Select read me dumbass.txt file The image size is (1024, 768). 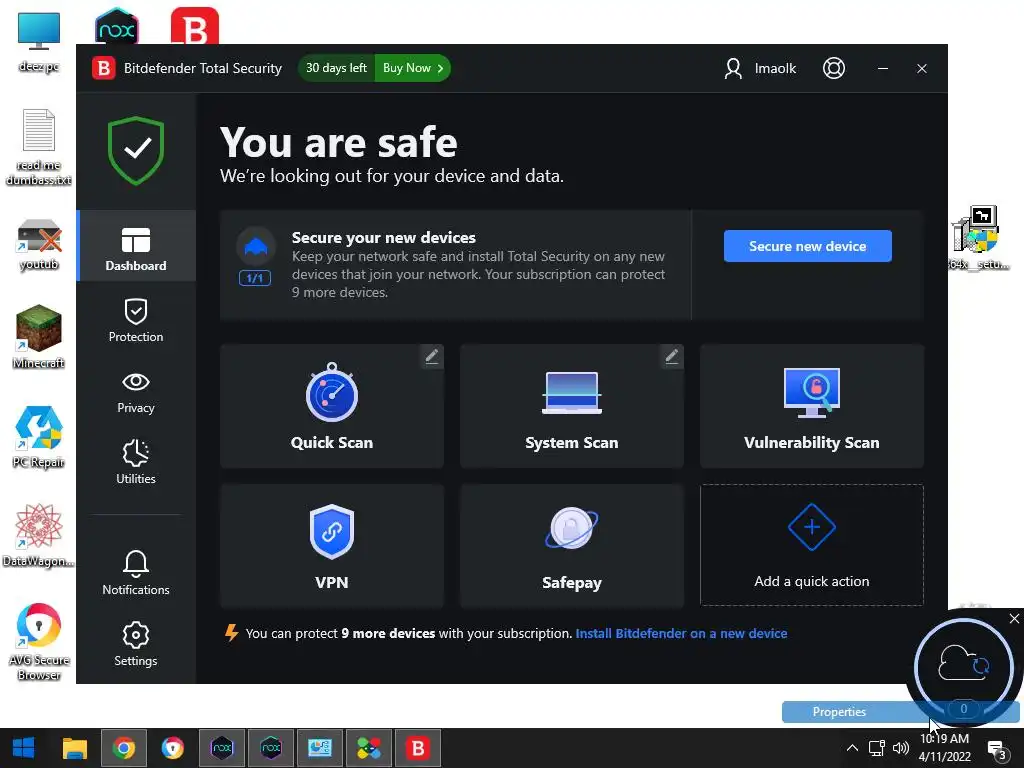39,148
